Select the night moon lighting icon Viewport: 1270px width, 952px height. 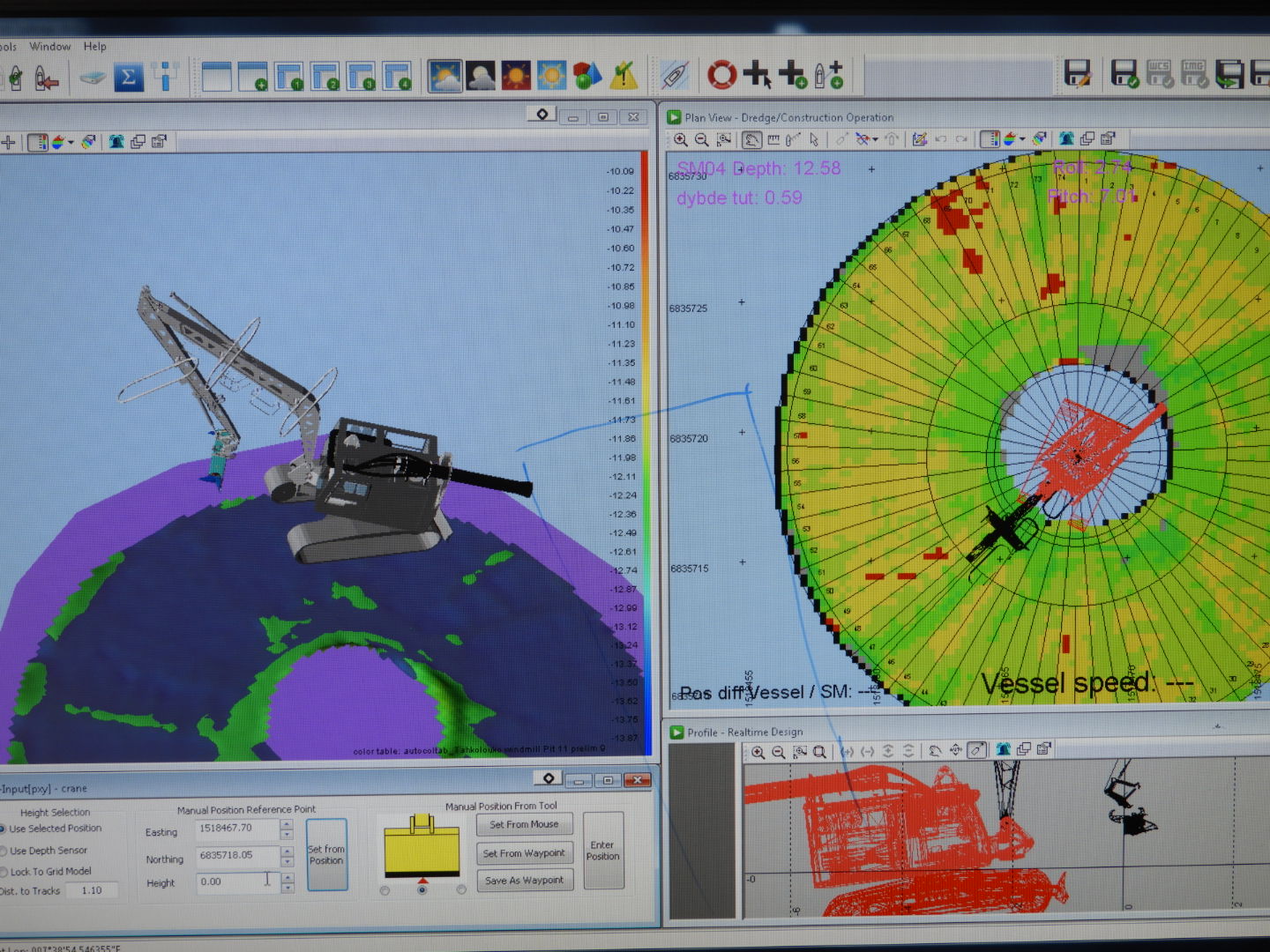(x=481, y=77)
